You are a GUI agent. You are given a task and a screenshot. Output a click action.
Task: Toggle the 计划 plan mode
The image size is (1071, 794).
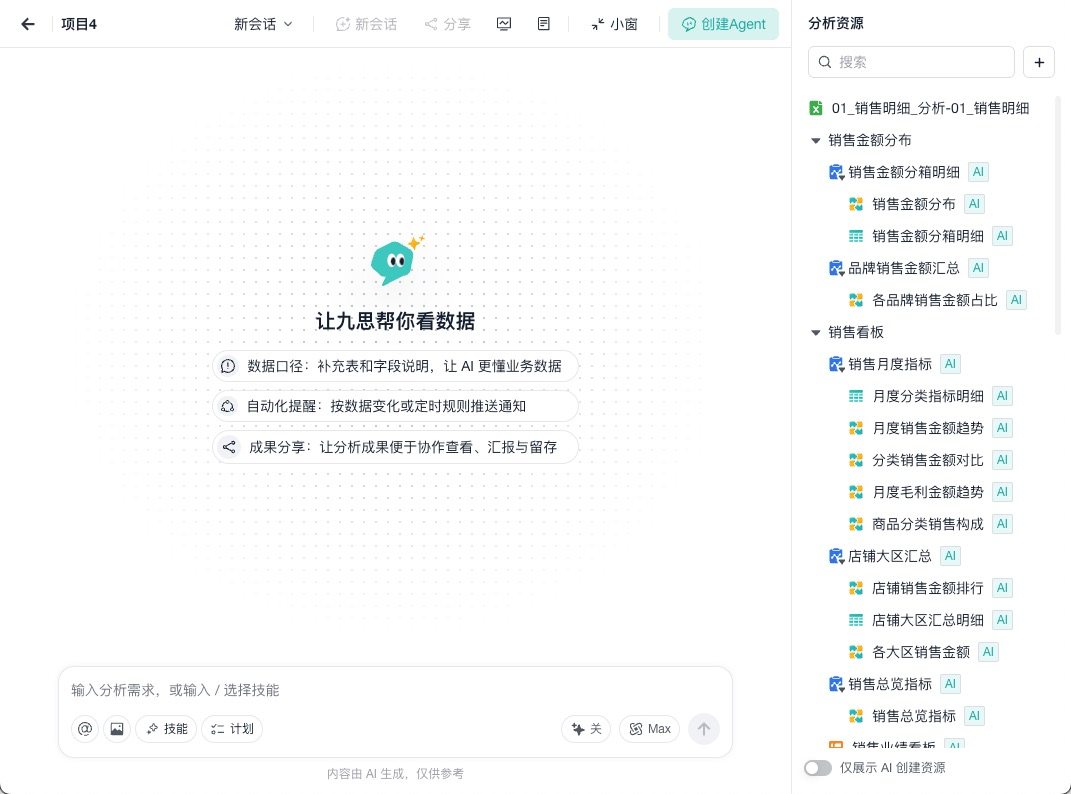tap(232, 728)
